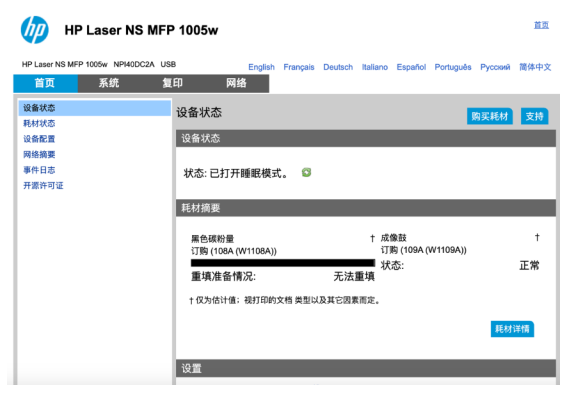Click the 支持 button
Viewport: 567px width, 402px height.
click(534, 116)
